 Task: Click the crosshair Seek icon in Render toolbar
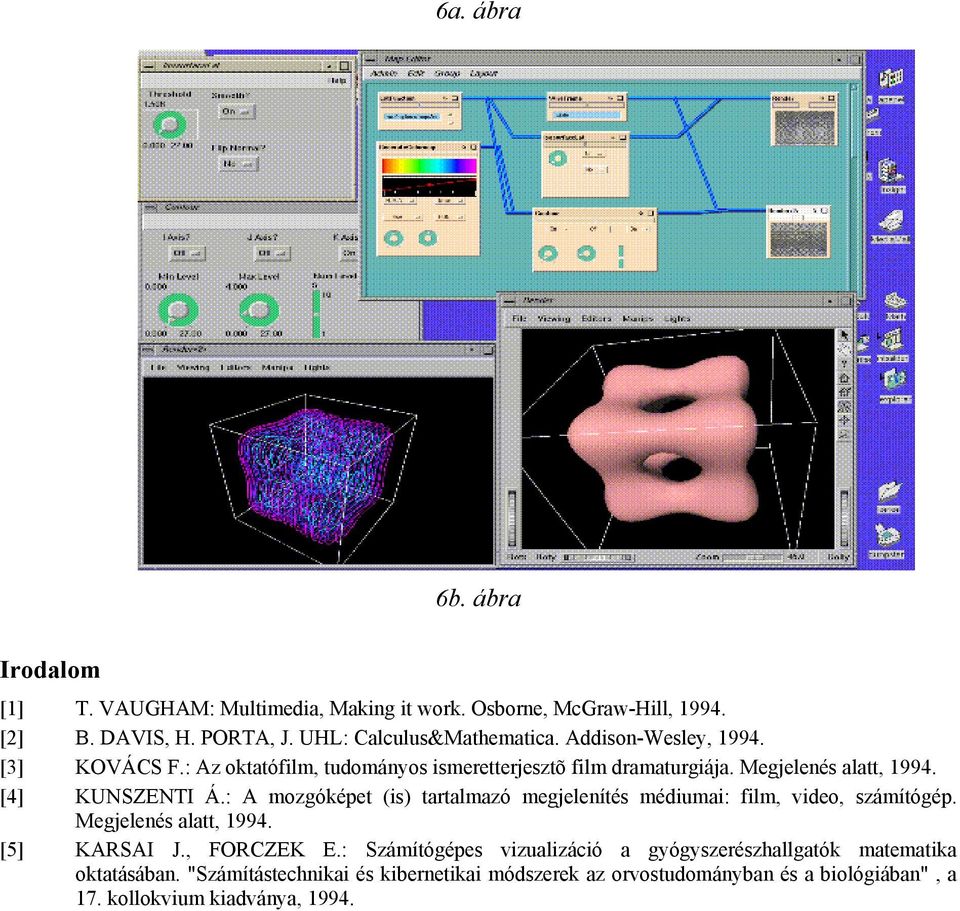(x=844, y=420)
